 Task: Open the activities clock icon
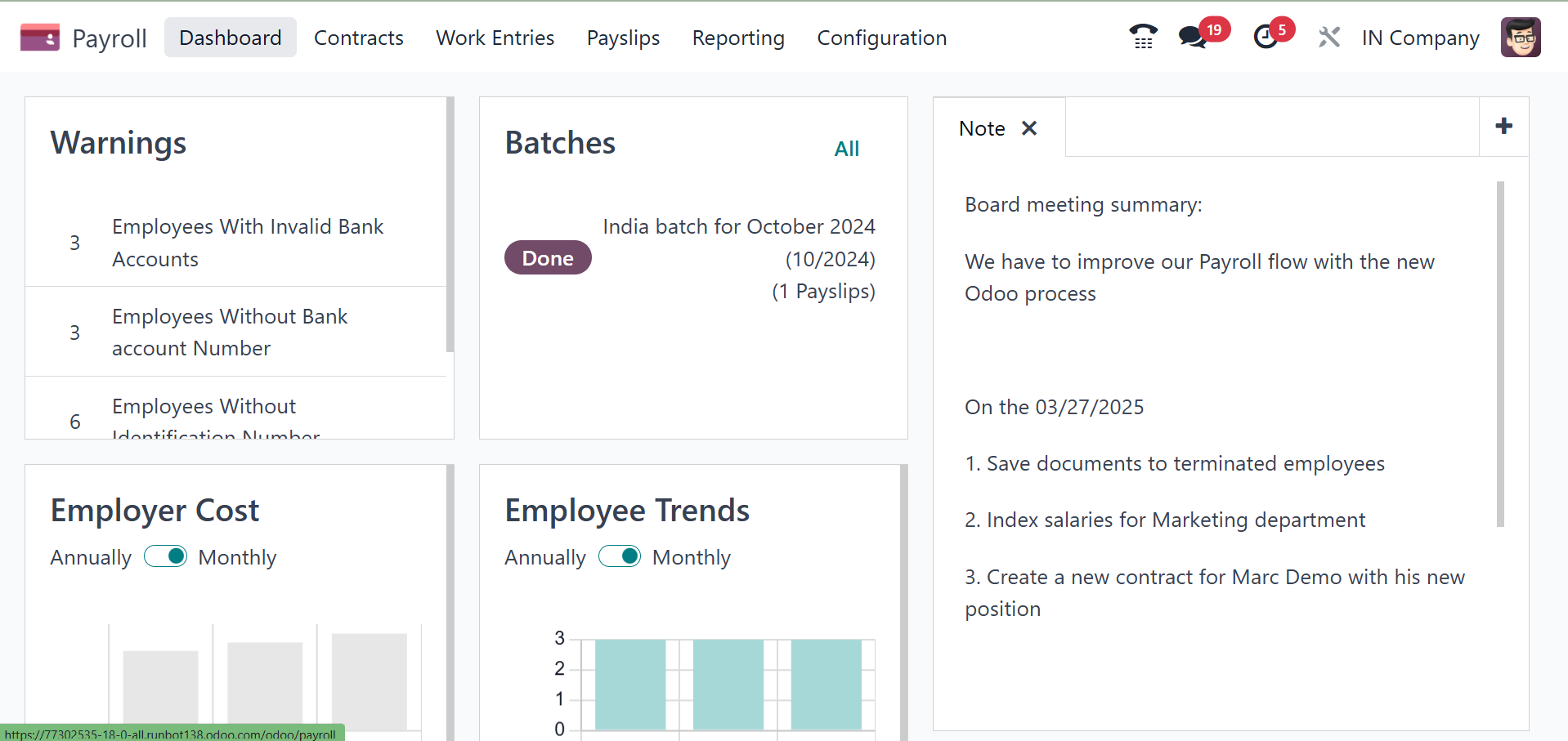(1266, 38)
